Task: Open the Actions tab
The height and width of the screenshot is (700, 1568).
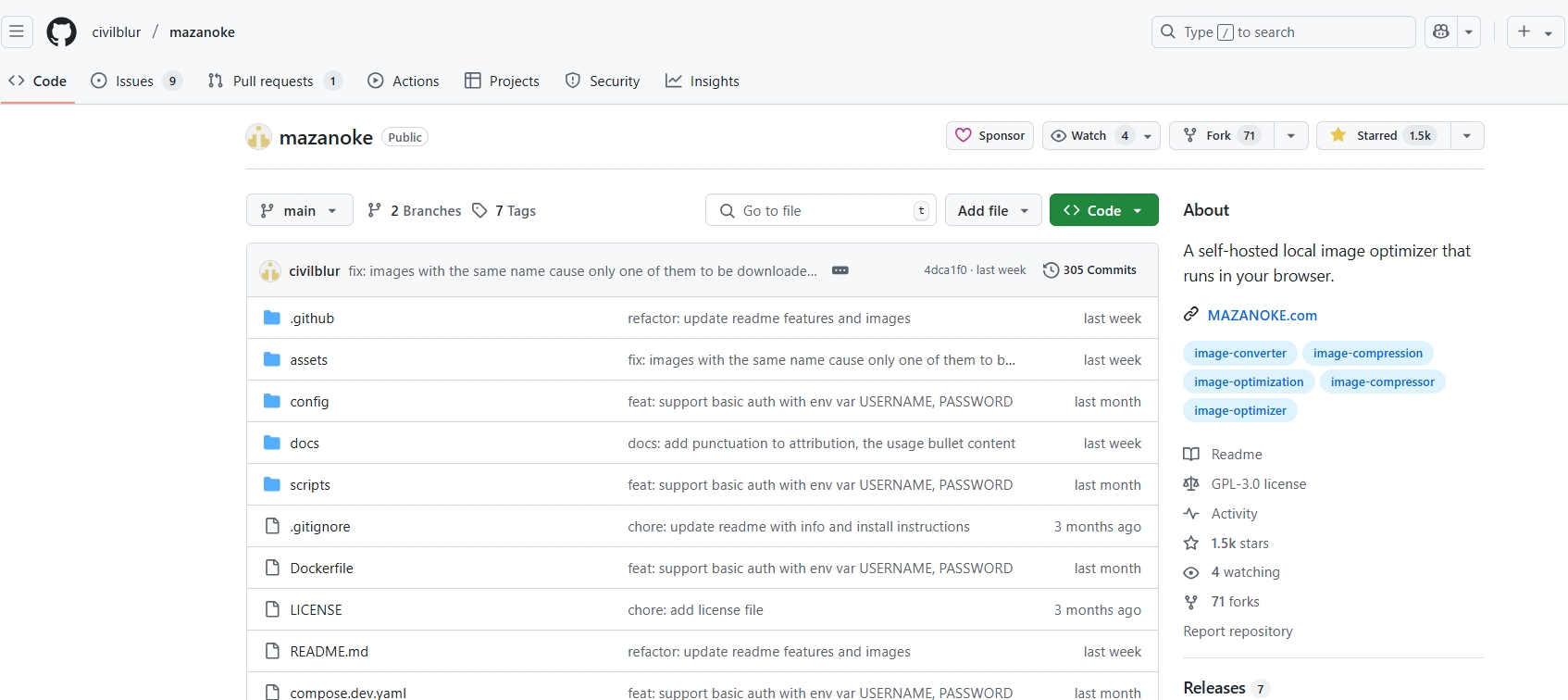Action: coord(404,81)
